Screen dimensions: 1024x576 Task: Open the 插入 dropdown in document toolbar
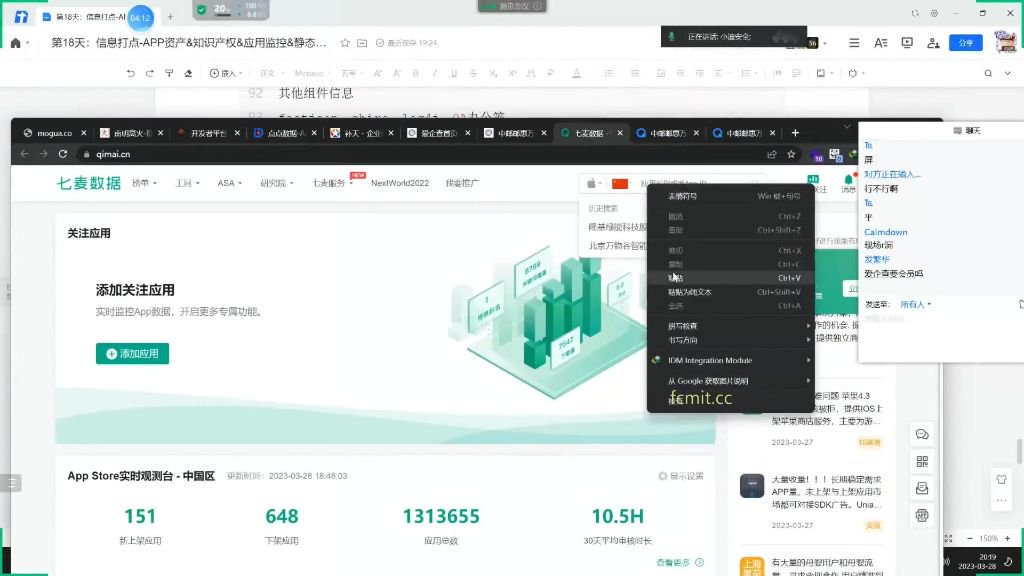coord(225,73)
